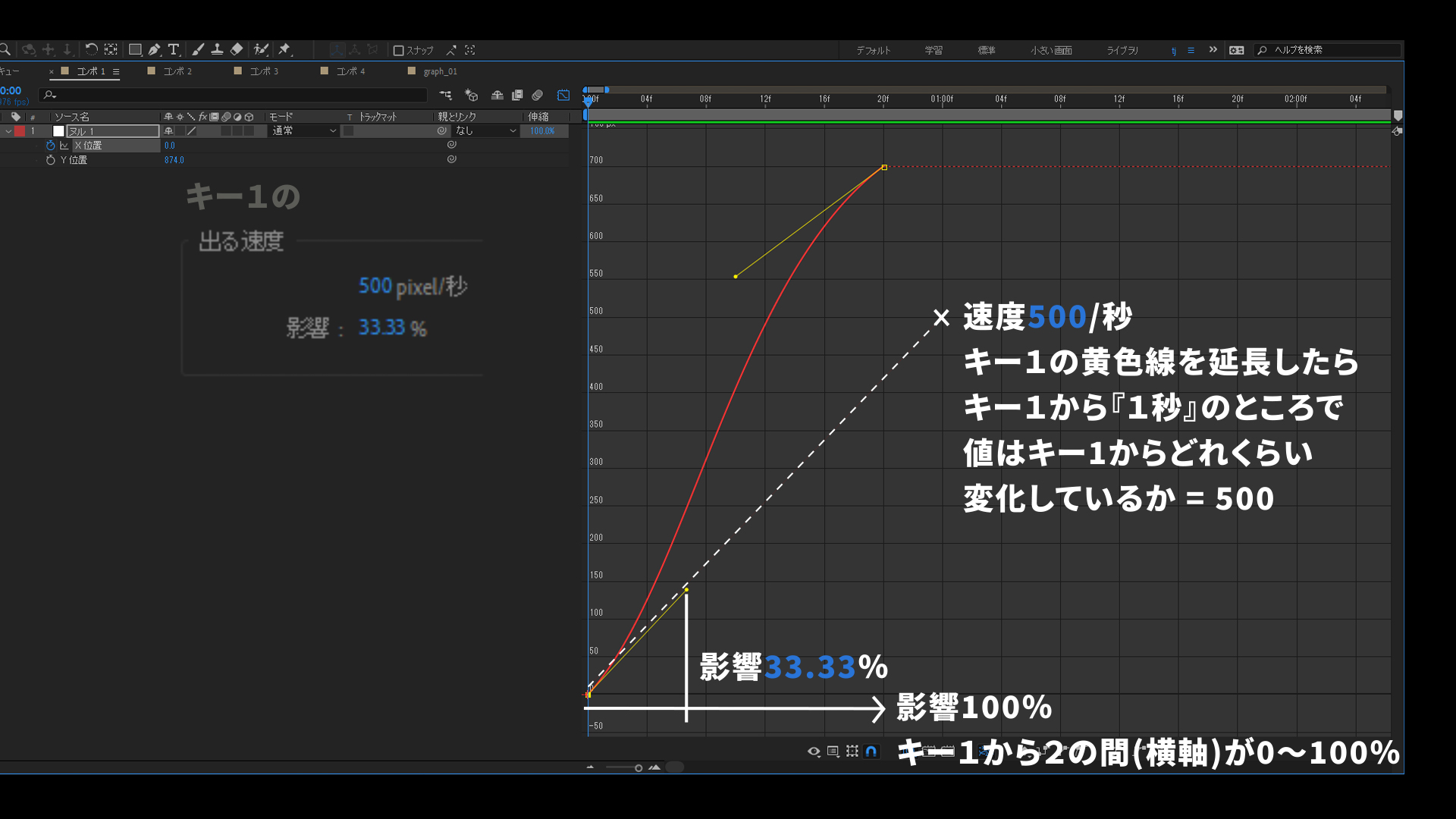Image resolution: width=1456 pixels, height=819 pixels.
Task: Click the Graph Editor button
Action: coord(563,96)
